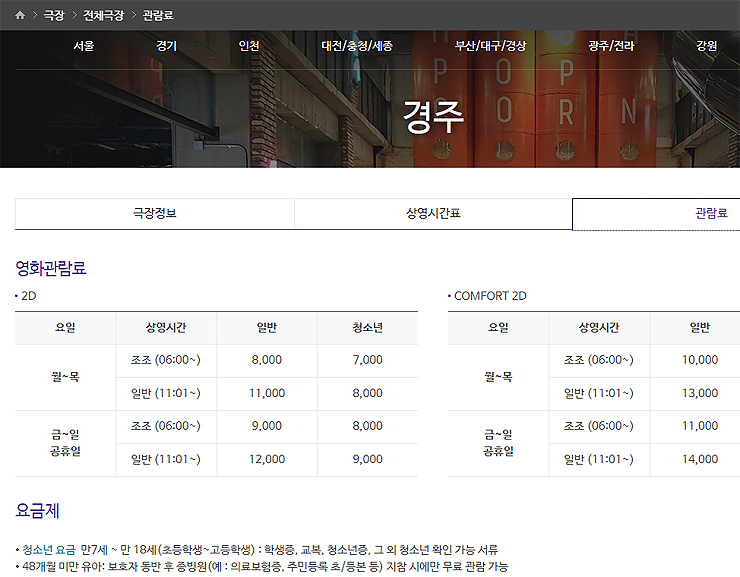Click 월~목 cell in COMFORT 2D table
Screen dimensions: 740x577
click(498, 377)
